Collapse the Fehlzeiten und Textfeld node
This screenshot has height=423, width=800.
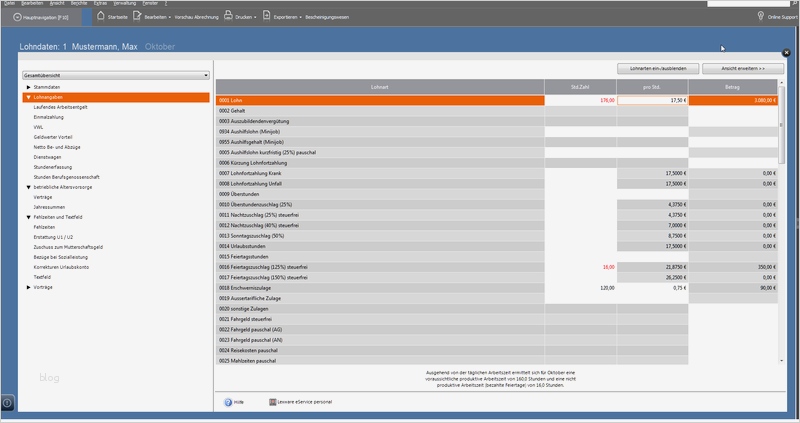29,217
